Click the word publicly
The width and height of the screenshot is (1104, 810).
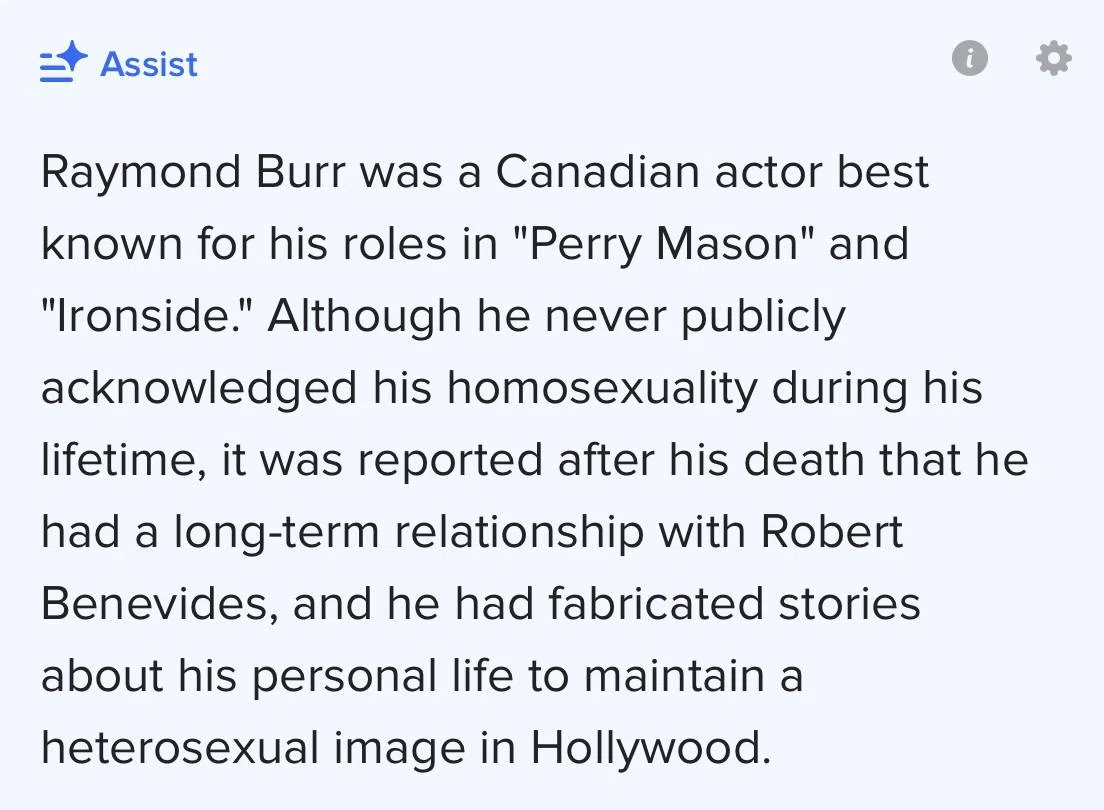coord(763,316)
